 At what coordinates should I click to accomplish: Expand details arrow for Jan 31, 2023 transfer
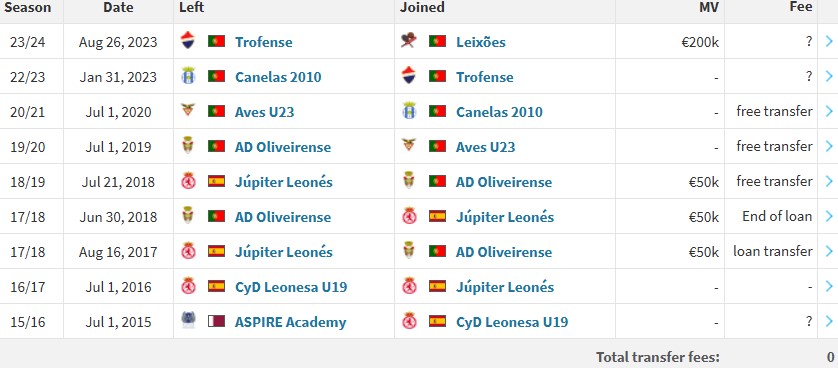tap(828, 76)
